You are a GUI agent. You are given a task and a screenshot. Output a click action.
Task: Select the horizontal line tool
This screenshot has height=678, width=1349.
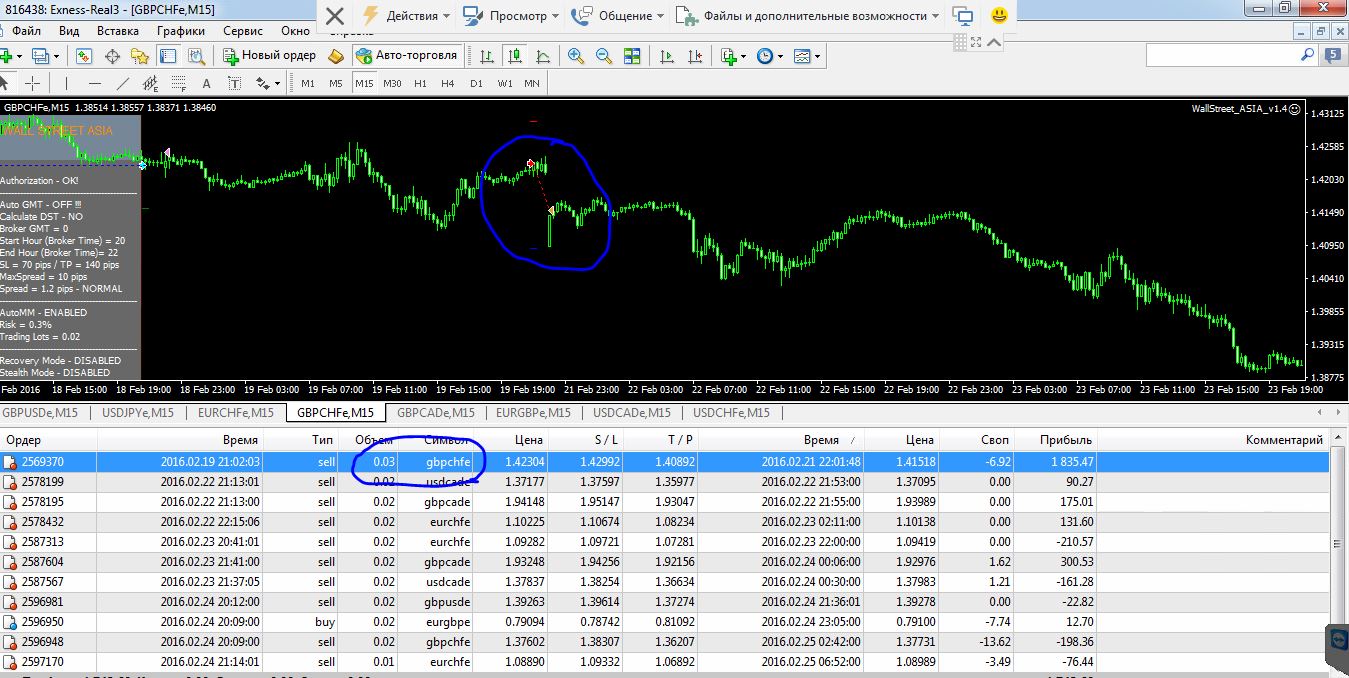[x=95, y=83]
